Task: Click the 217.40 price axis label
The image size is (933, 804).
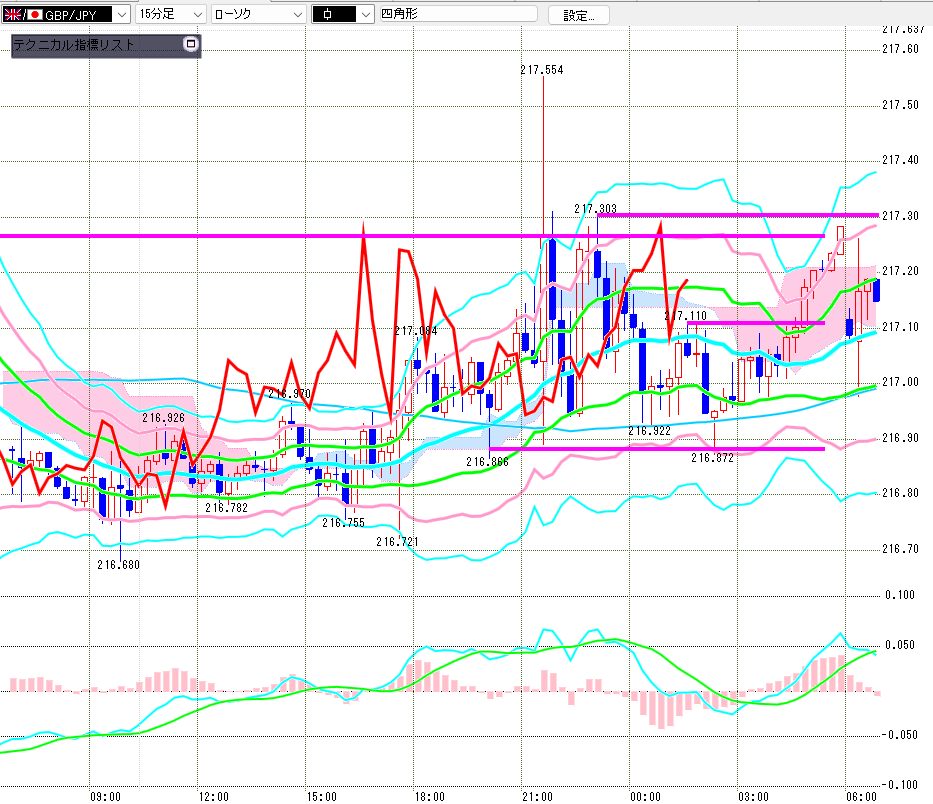Action: coord(900,159)
